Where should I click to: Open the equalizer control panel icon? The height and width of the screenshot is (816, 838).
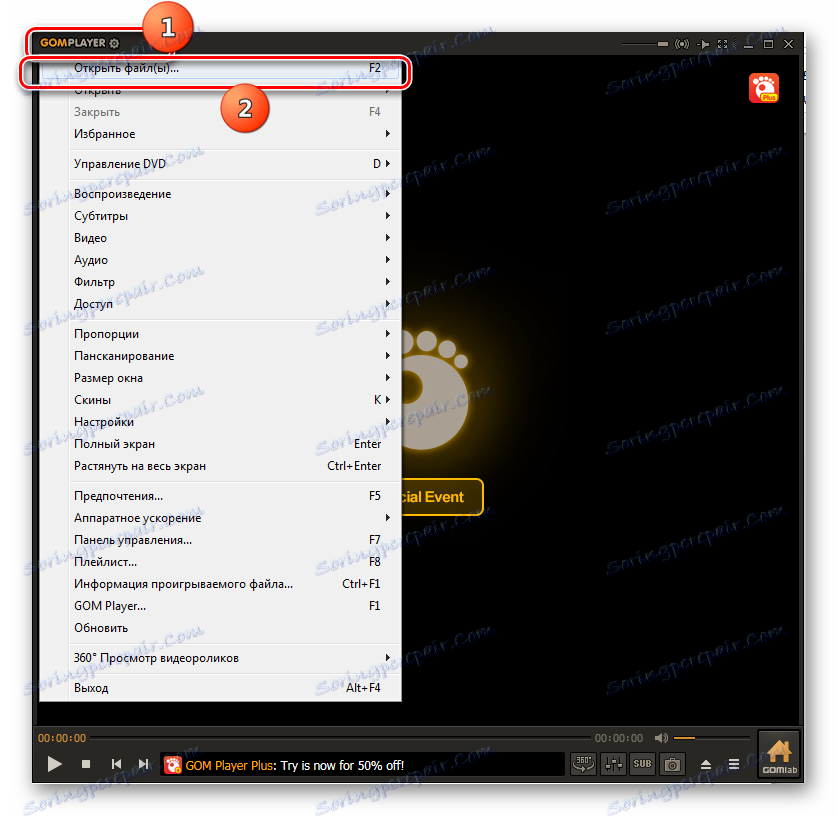pos(613,764)
